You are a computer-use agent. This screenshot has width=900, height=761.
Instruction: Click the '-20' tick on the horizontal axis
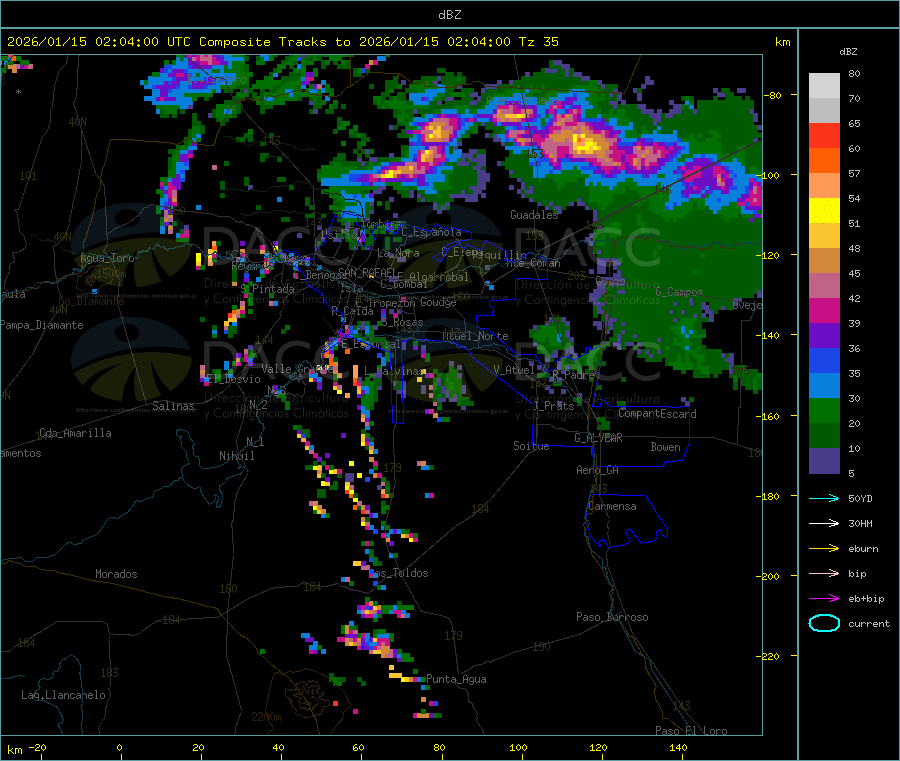click(x=37, y=747)
